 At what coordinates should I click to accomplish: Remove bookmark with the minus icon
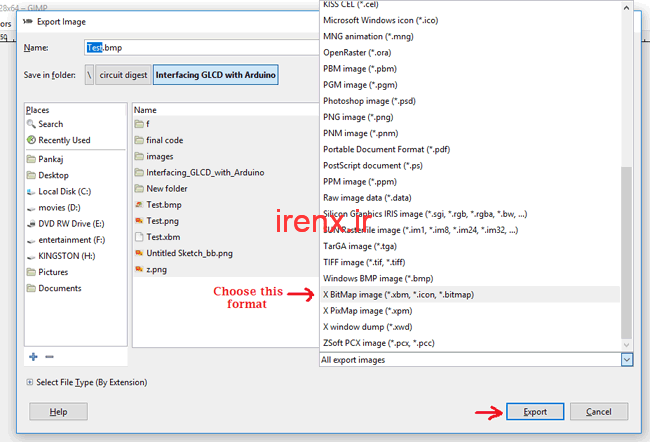[x=49, y=357]
